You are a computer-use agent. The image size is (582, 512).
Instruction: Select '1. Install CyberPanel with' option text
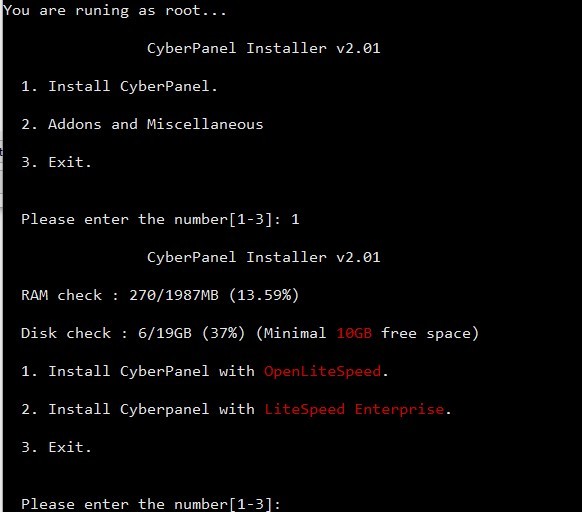(138, 371)
